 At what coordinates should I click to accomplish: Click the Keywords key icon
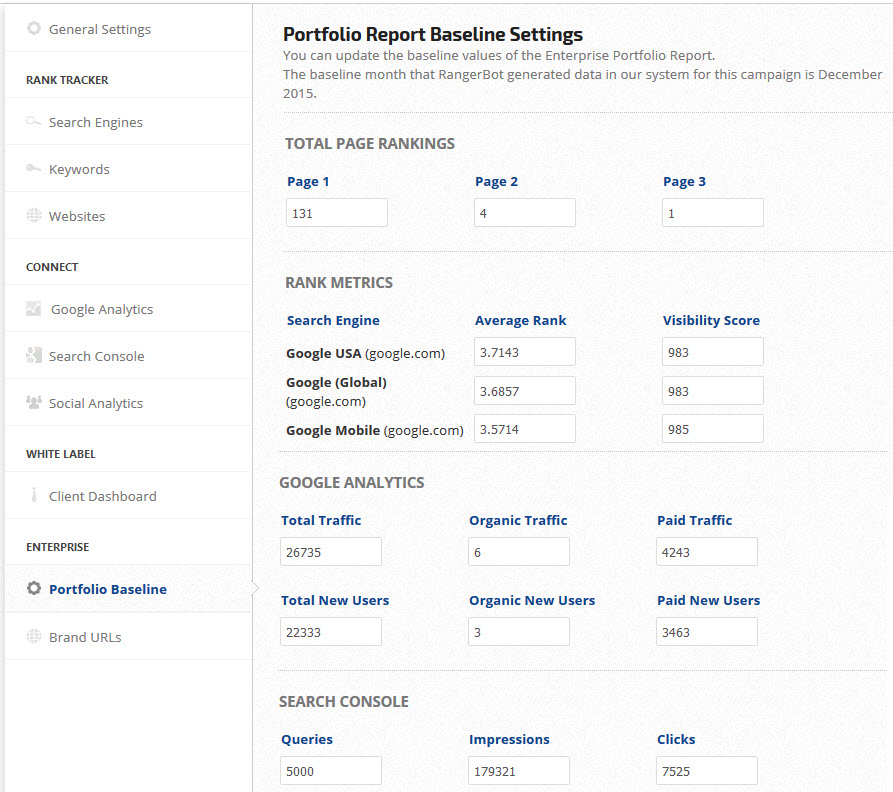click(34, 169)
